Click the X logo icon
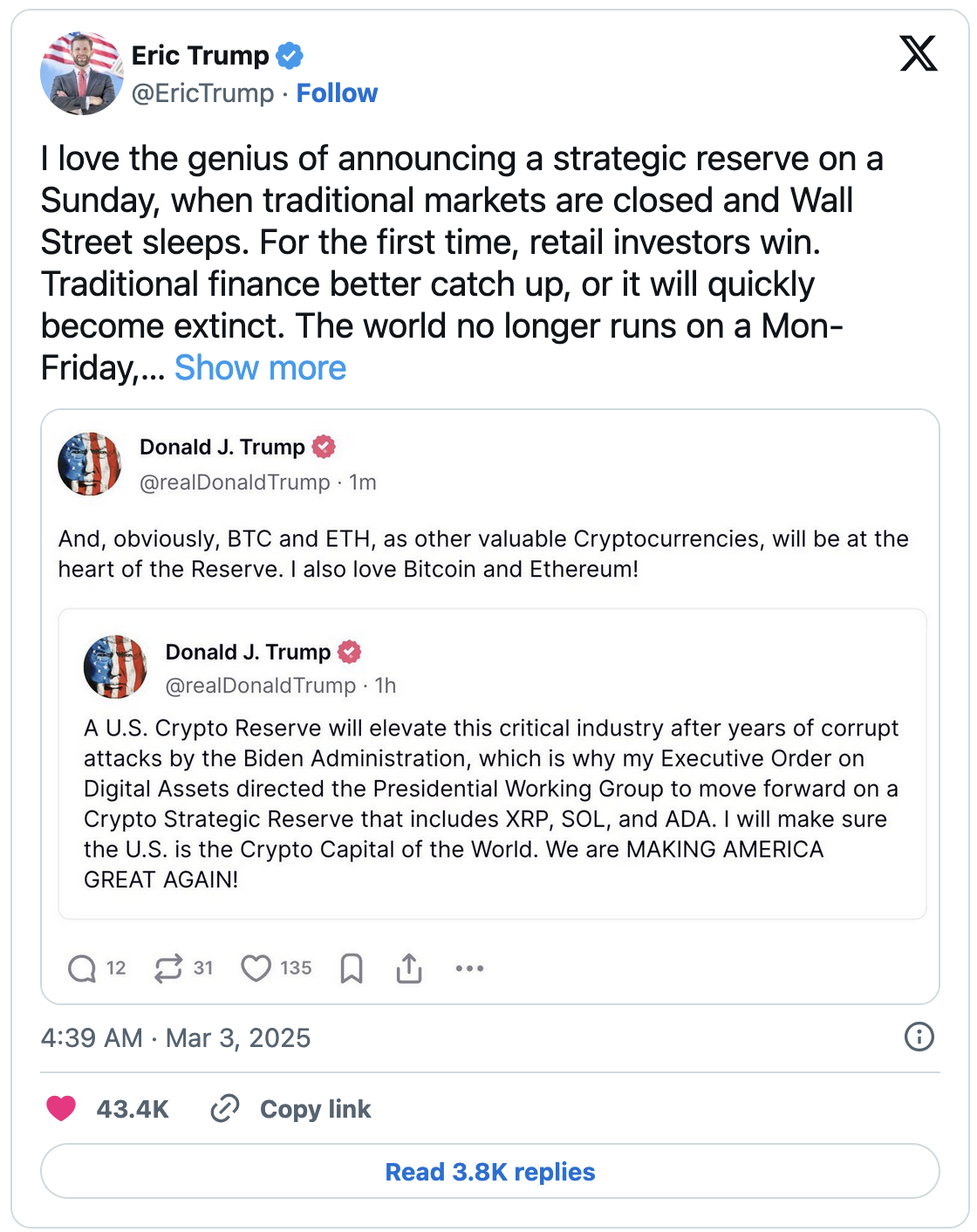 pos(918,54)
